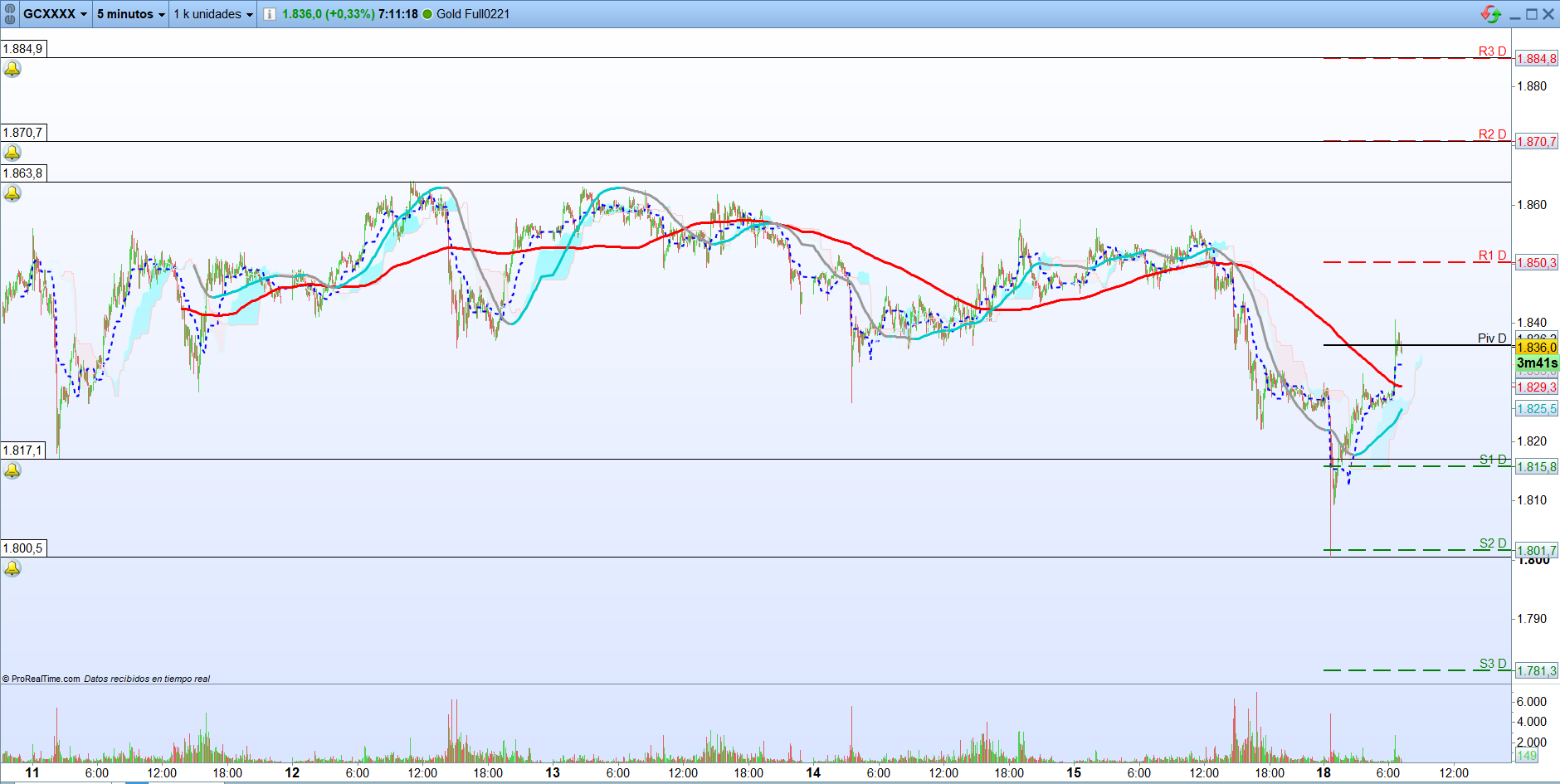1560x784 pixels.
Task: Click the alert bell under the 1.884,9 line
Action: click(12, 69)
